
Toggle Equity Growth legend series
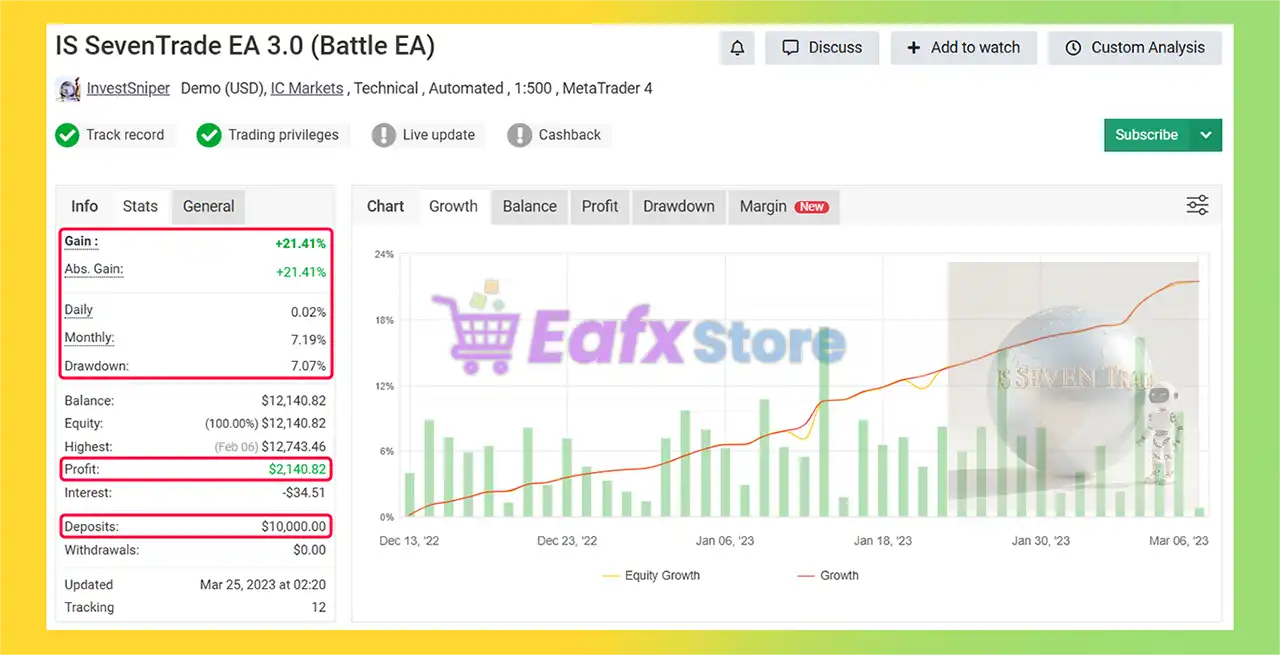click(x=651, y=575)
